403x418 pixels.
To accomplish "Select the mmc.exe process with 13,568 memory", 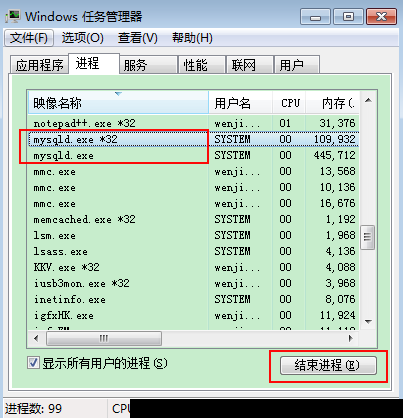I will (x=193, y=171).
